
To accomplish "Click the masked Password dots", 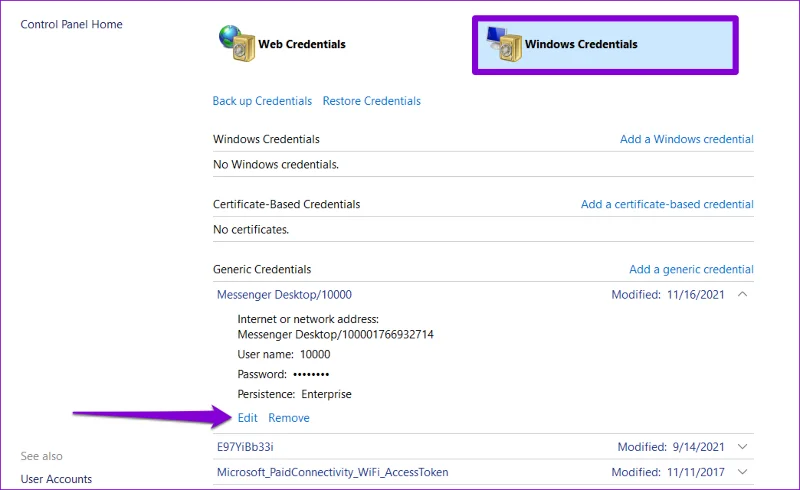I will coord(311,375).
